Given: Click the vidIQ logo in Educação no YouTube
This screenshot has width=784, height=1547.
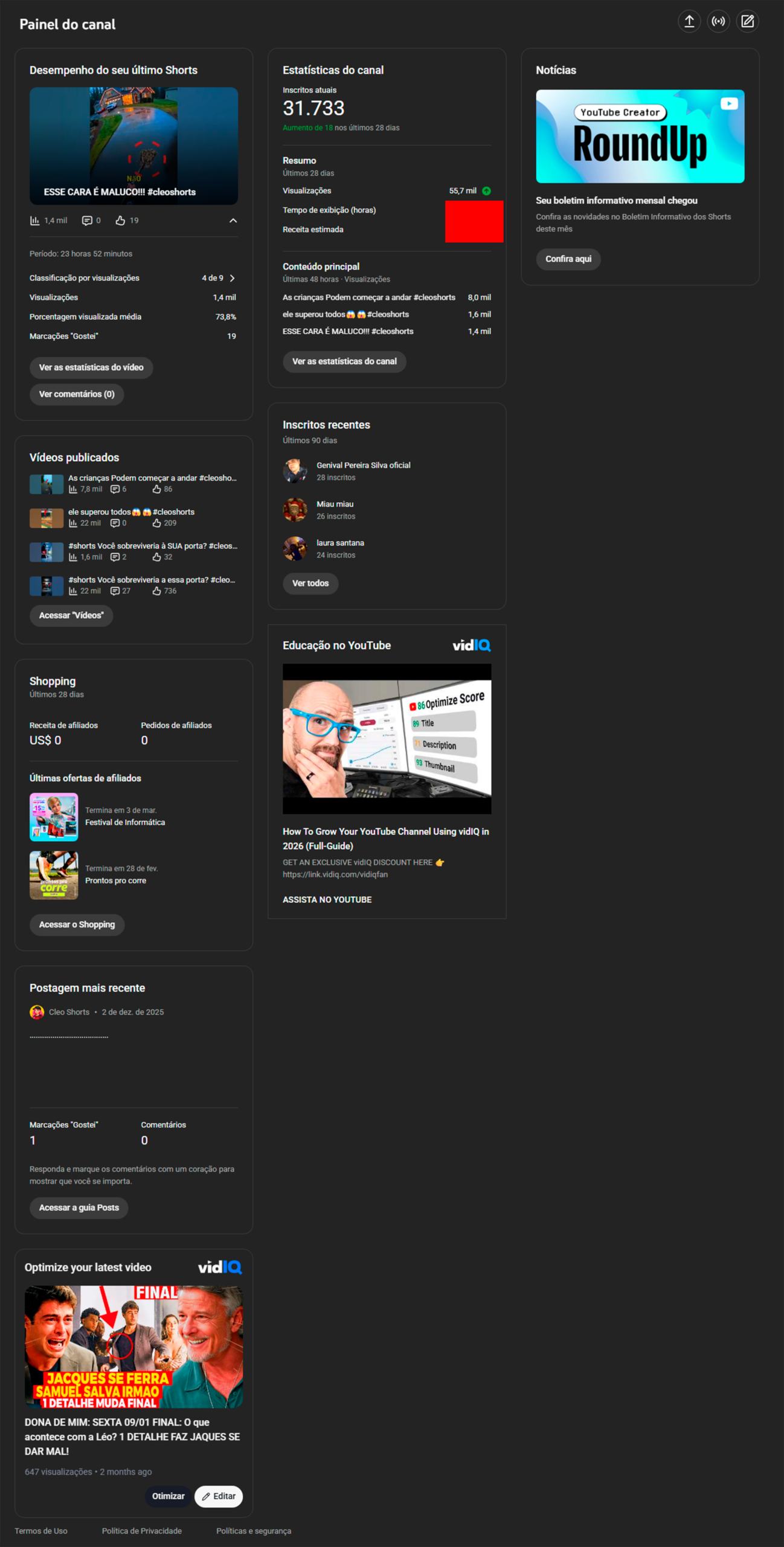Looking at the screenshot, I should [x=471, y=645].
